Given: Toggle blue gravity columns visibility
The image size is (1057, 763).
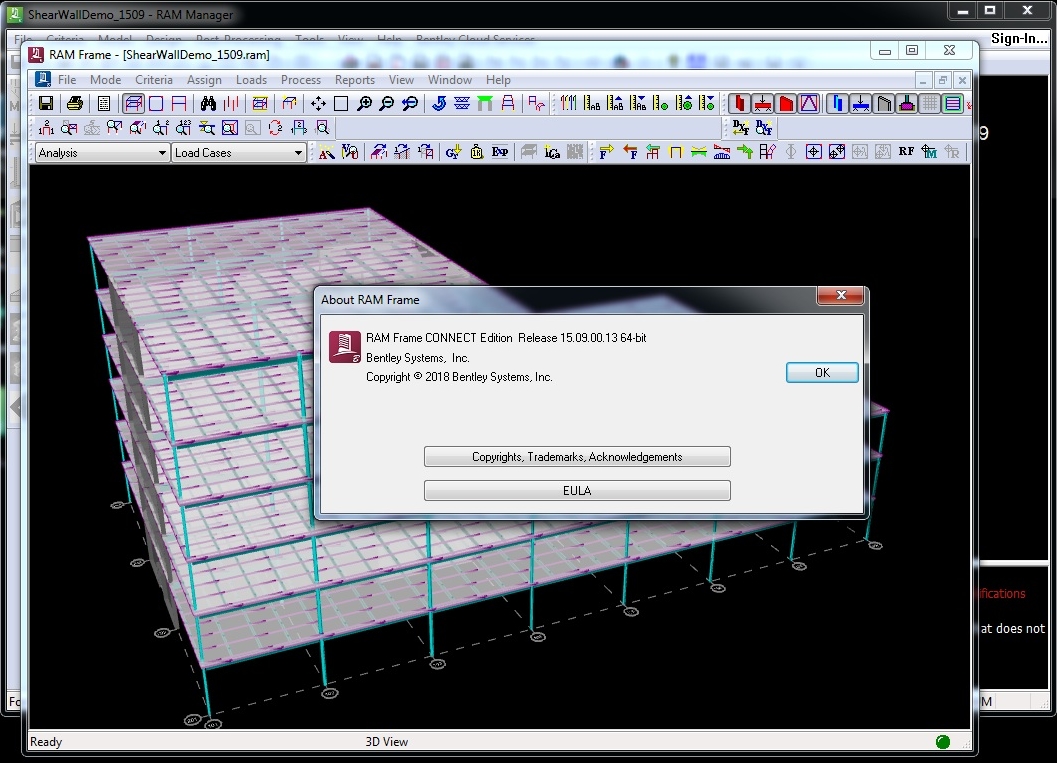Looking at the screenshot, I should pyautogui.click(x=837, y=103).
